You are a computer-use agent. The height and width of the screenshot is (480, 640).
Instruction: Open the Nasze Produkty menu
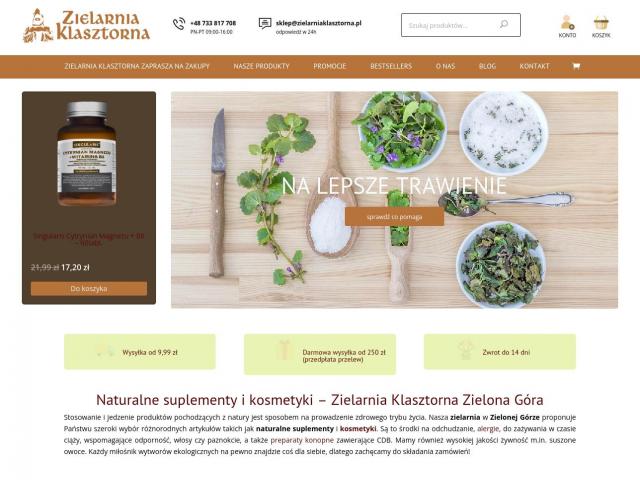point(261,66)
